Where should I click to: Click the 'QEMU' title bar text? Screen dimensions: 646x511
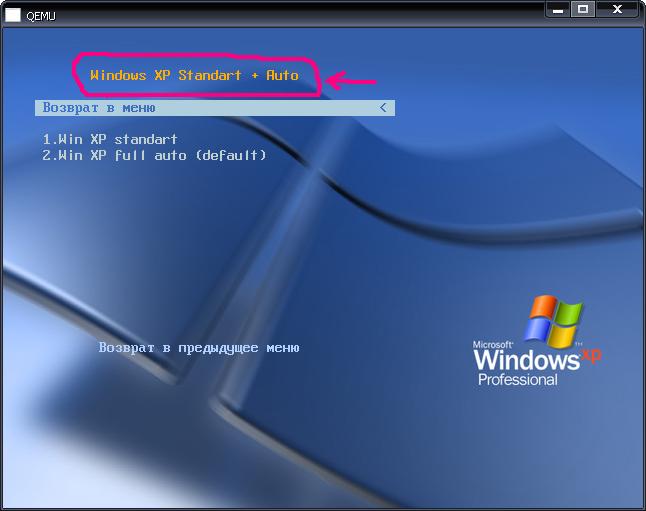tap(41, 16)
